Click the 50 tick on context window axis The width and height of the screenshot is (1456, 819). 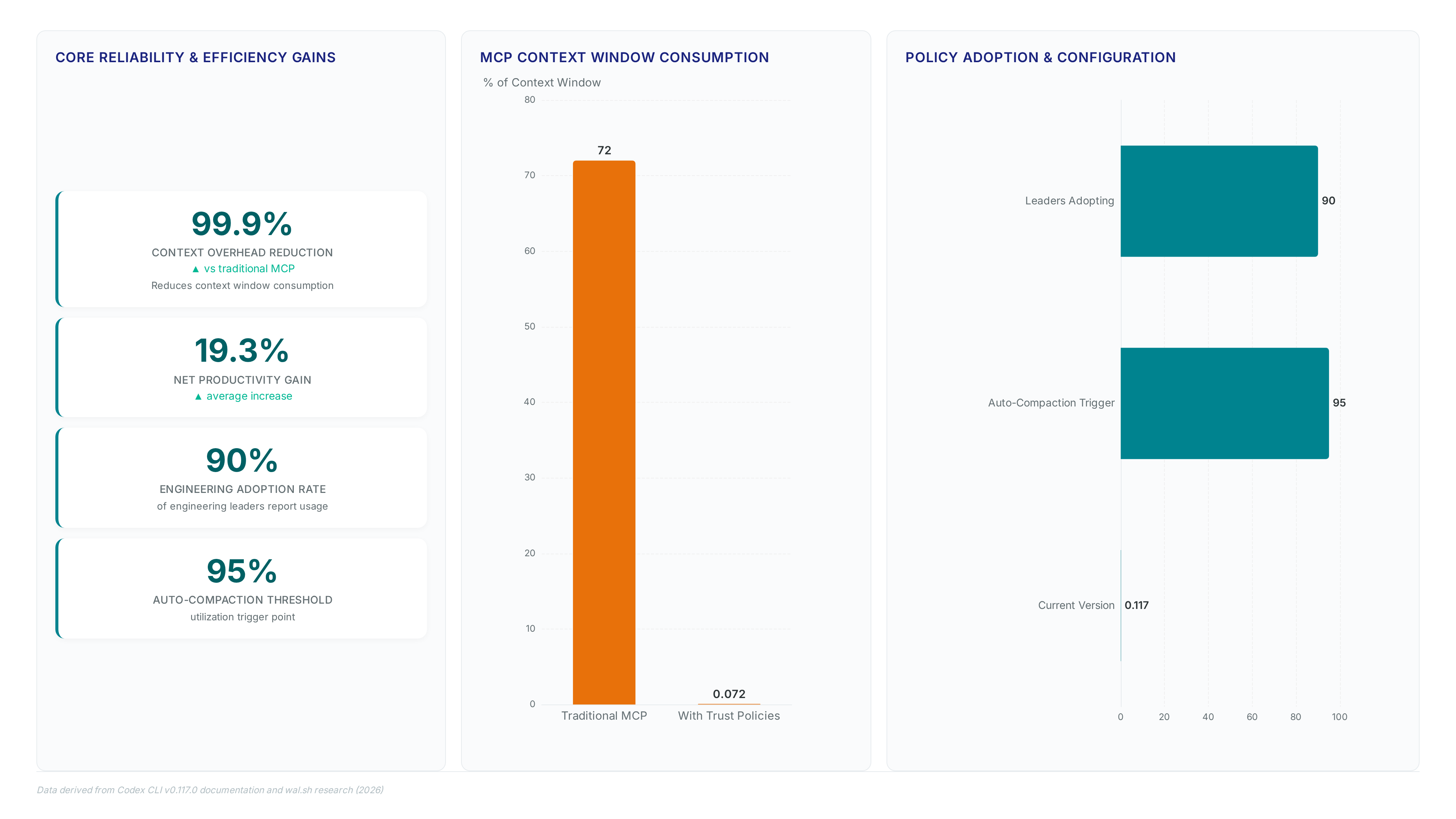click(x=530, y=327)
